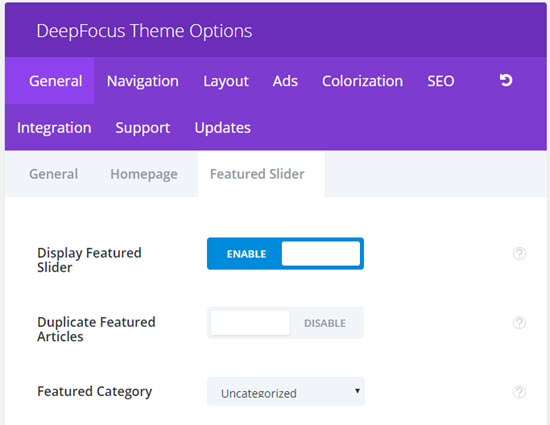Select the General main tab
The image size is (550, 425).
point(49,81)
